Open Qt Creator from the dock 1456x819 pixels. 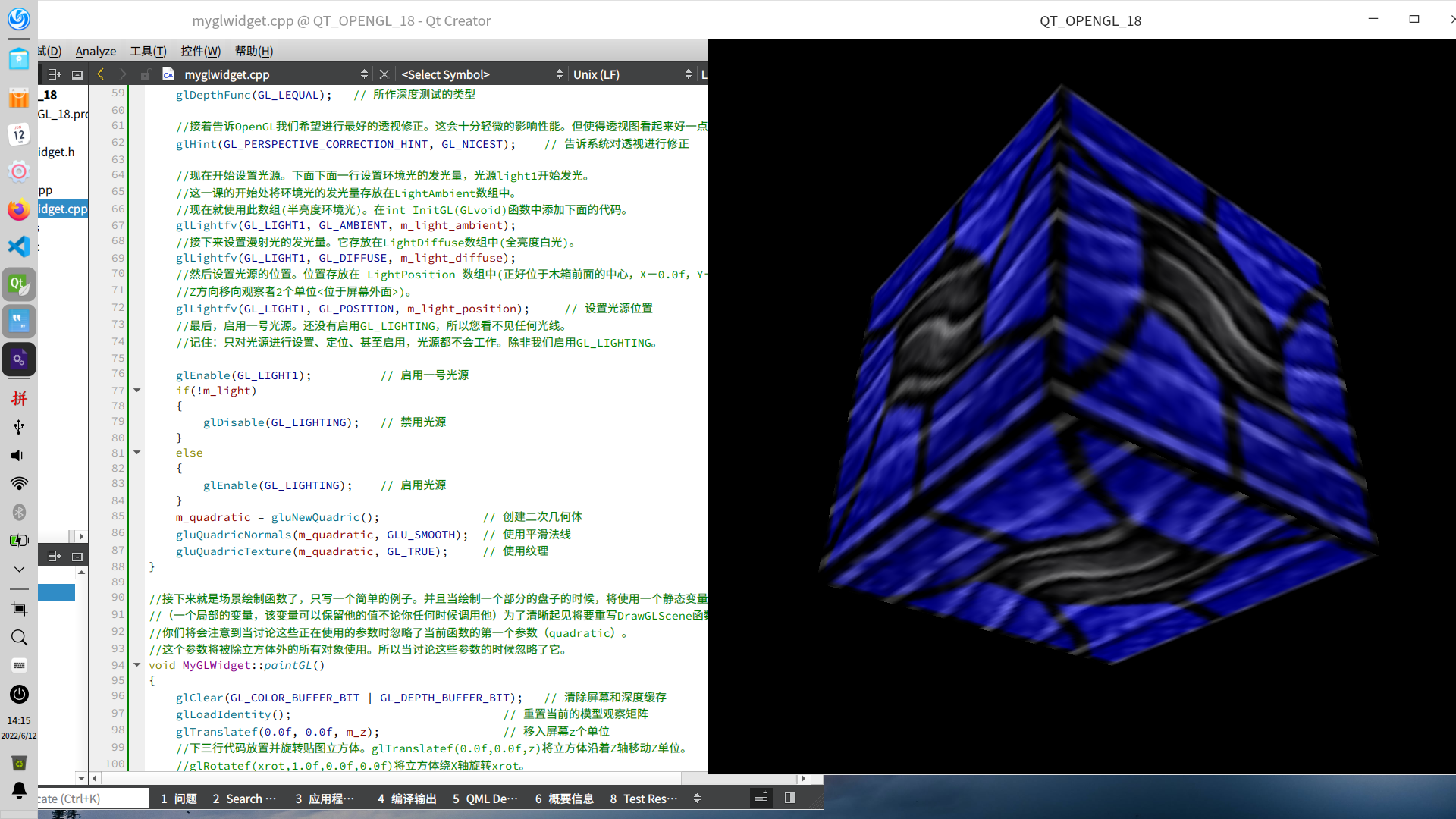click(19, 284)
